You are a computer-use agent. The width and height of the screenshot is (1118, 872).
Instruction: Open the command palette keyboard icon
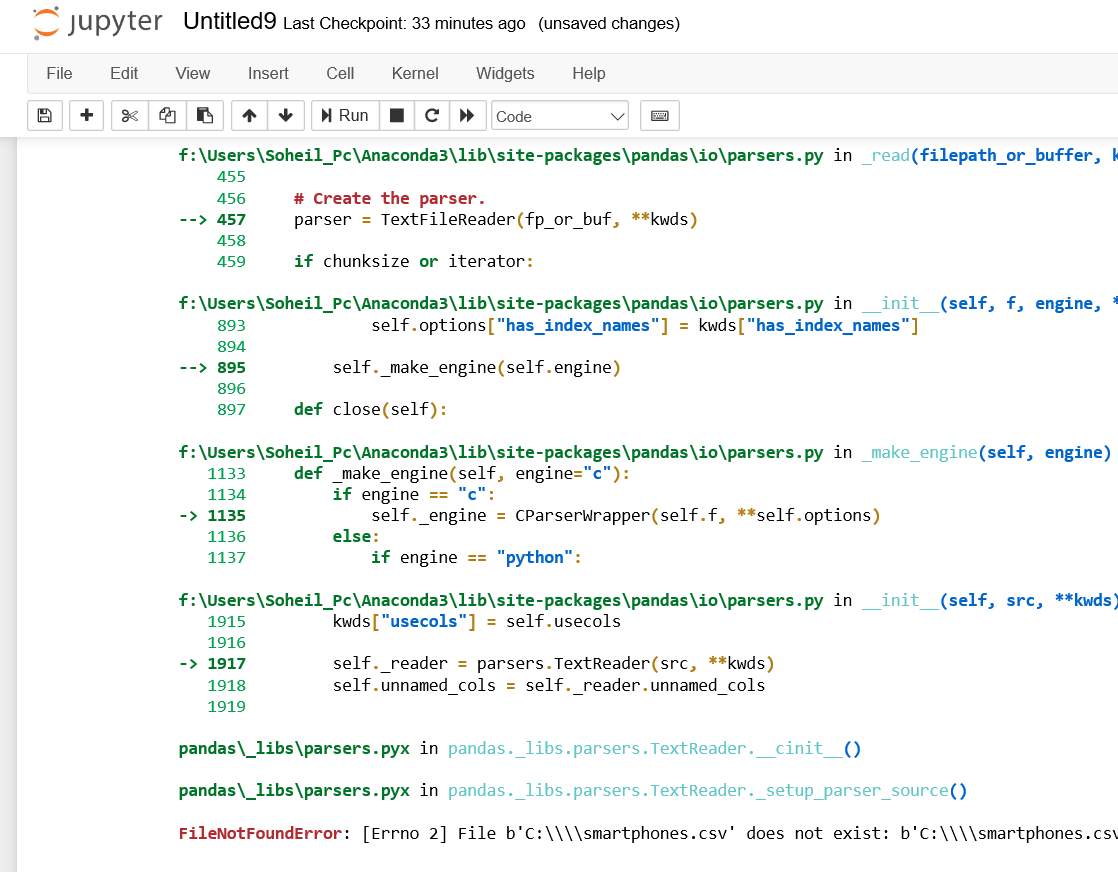coord(659,115)
